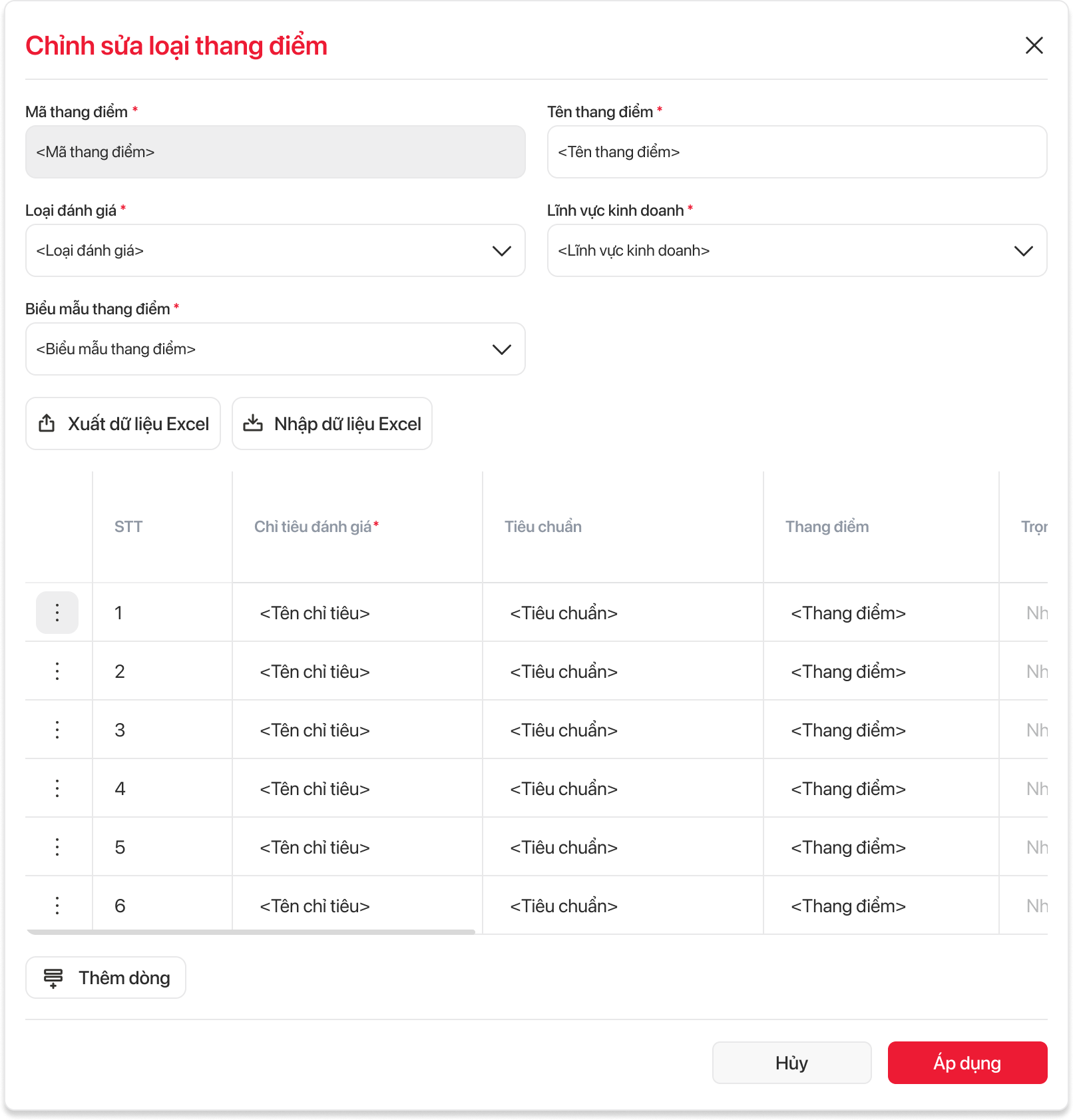Focus the Tên thang điểm input field
The width and height of the screenshot is (1073, 1120).
click(797, 152)
